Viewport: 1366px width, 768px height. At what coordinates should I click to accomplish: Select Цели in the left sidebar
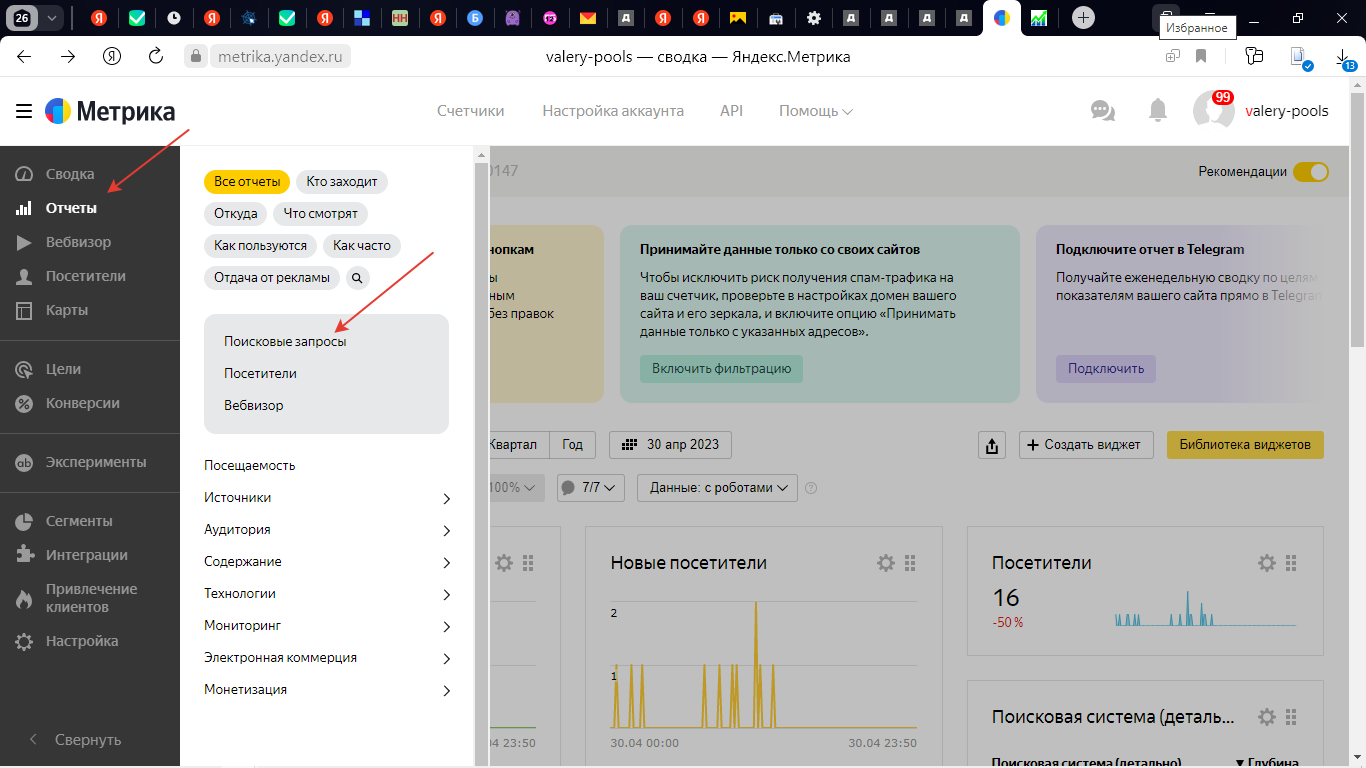(x=63, y=369)
